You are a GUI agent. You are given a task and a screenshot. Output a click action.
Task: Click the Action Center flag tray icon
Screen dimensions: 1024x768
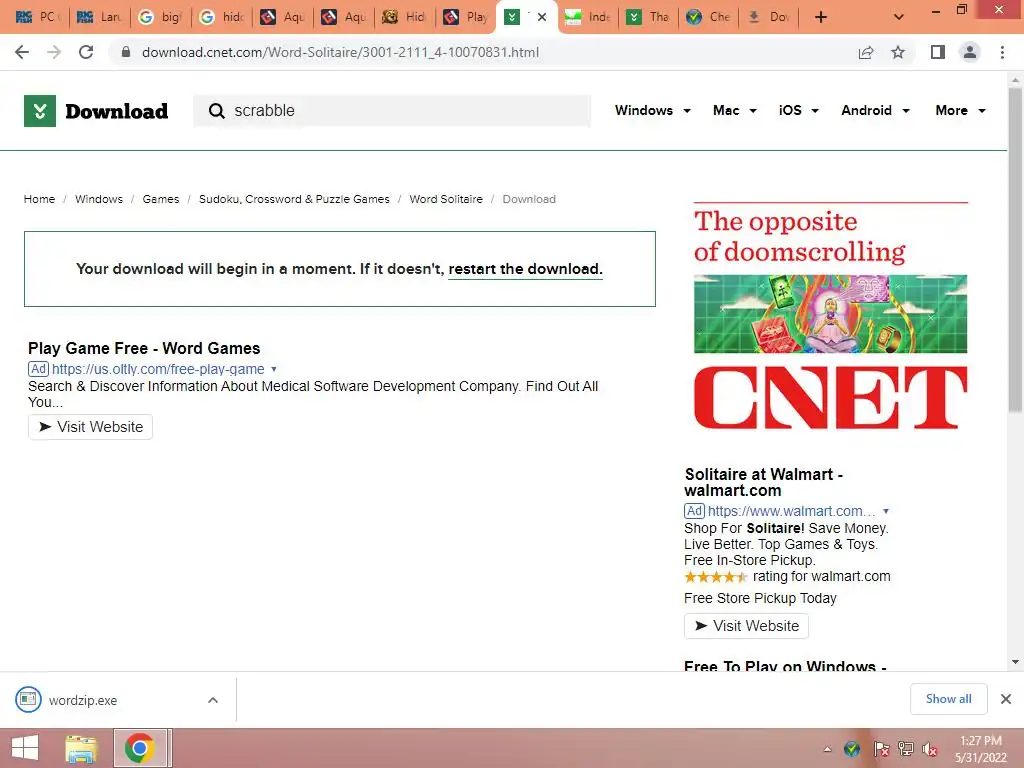(x=881, y=749)
